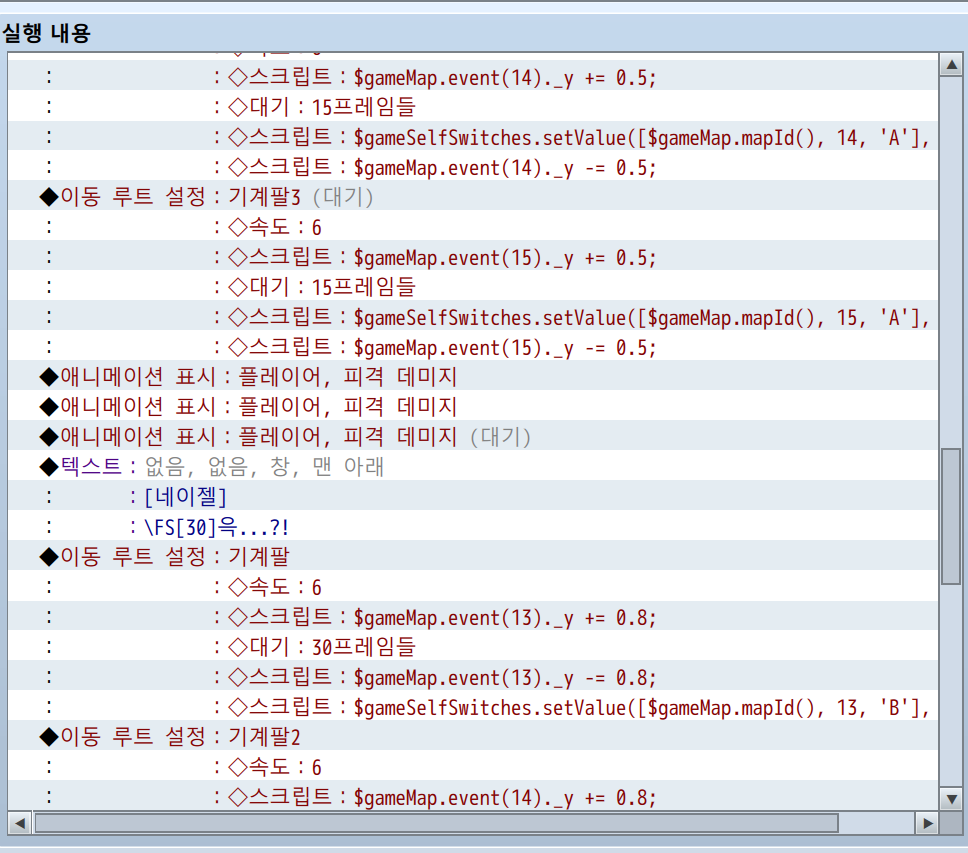The image size is (968, 853).
Task: Select the '\FS[30]윽...?!' dialogue line
Action: tap(473, 526)
